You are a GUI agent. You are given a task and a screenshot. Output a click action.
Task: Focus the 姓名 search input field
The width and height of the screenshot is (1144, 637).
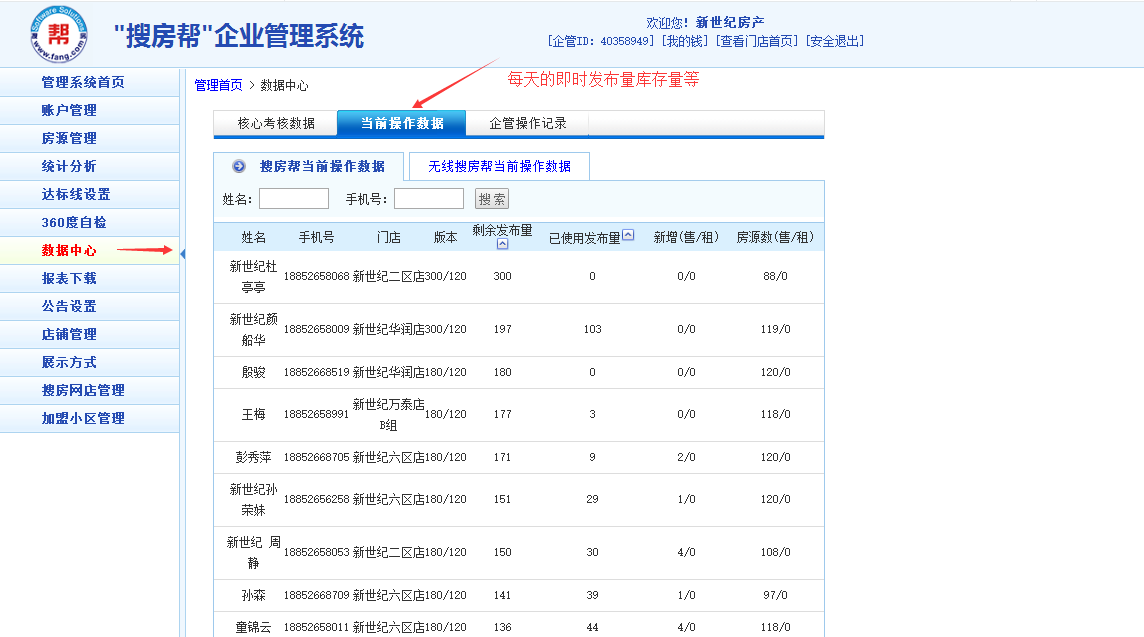(294, 198)
